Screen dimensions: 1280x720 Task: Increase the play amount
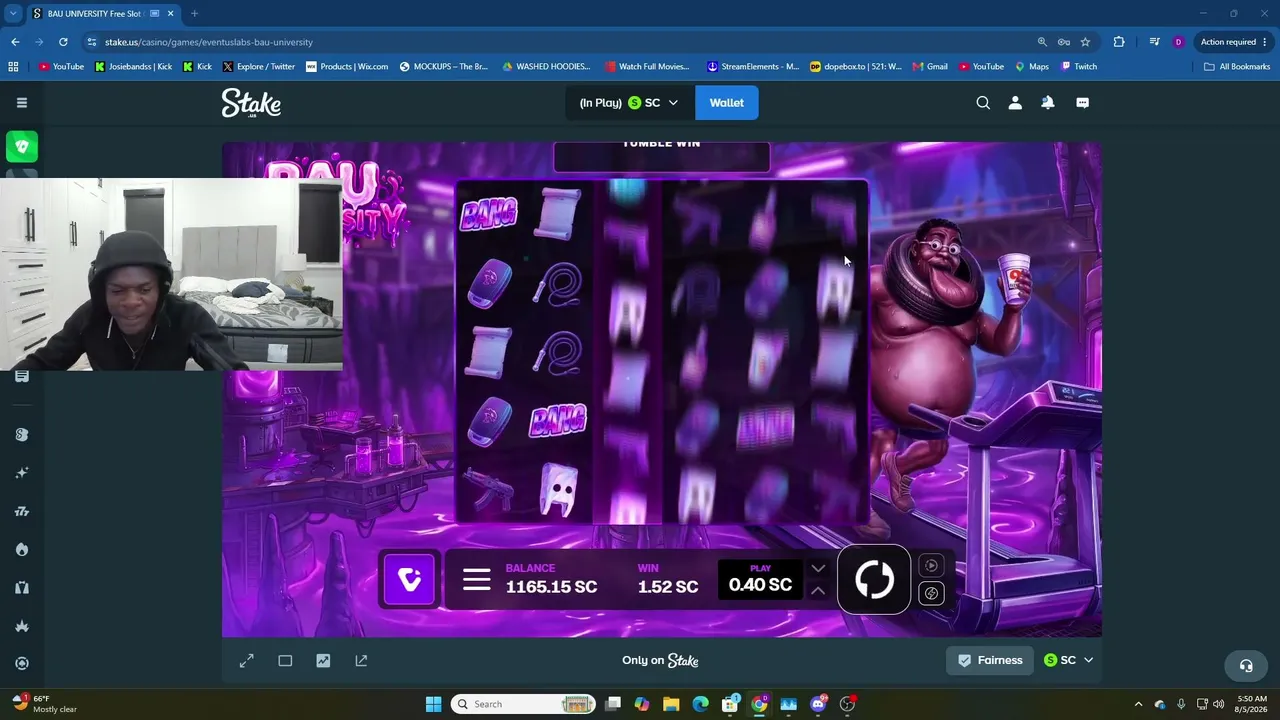(x=818, y=591)
